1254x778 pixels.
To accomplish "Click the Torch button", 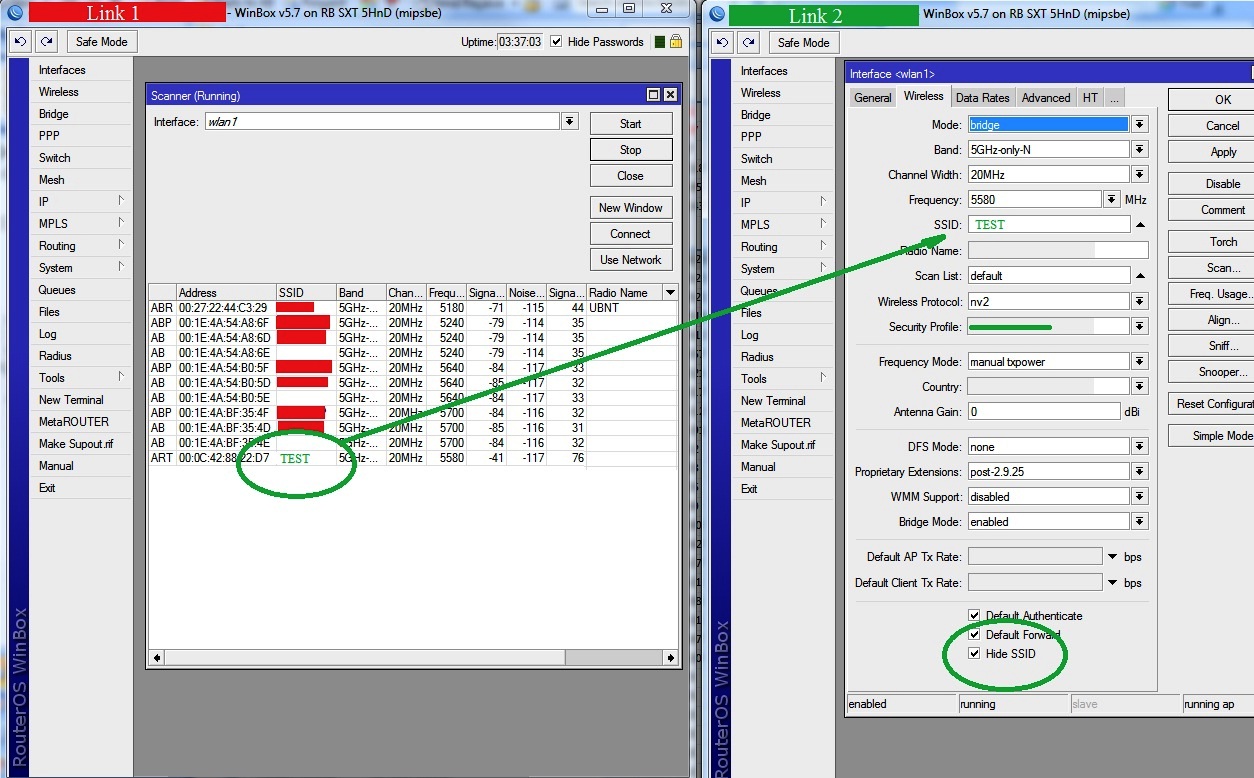I will pyautogui.click(x=1211, y=242).
